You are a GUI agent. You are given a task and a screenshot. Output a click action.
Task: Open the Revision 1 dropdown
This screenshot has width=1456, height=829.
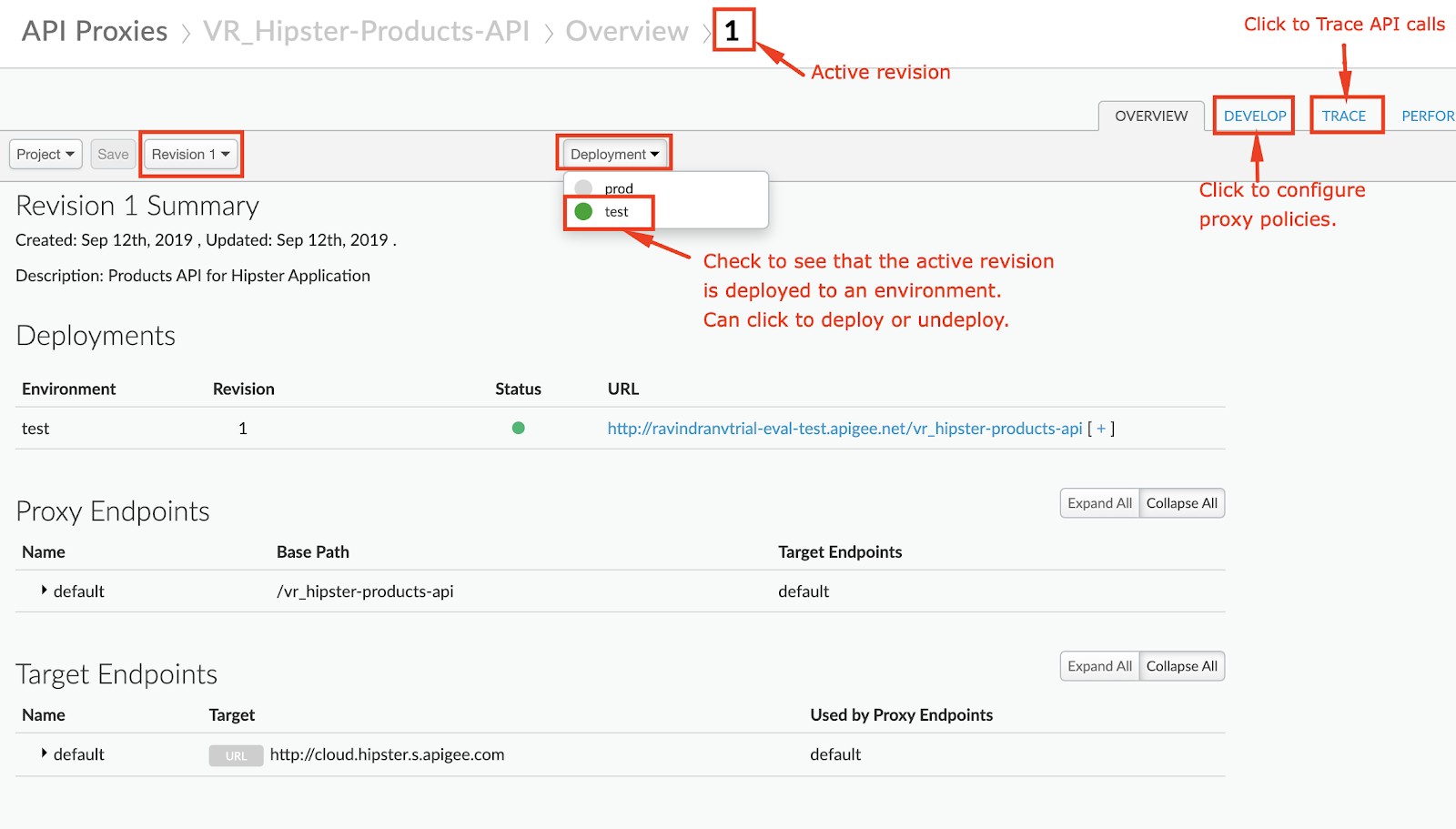point(191,155)
